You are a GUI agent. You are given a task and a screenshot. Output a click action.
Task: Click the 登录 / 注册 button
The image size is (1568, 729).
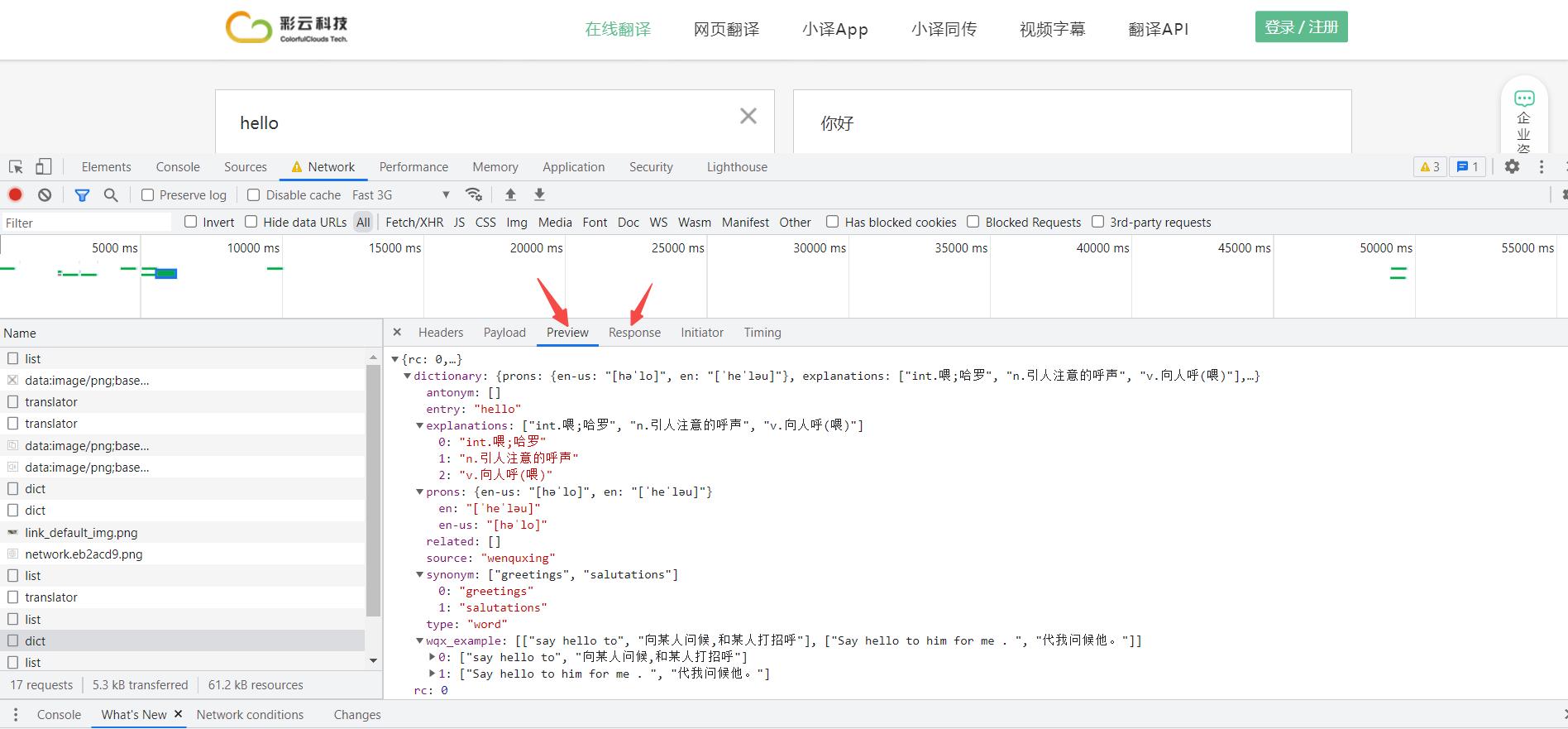point(1302,26)
